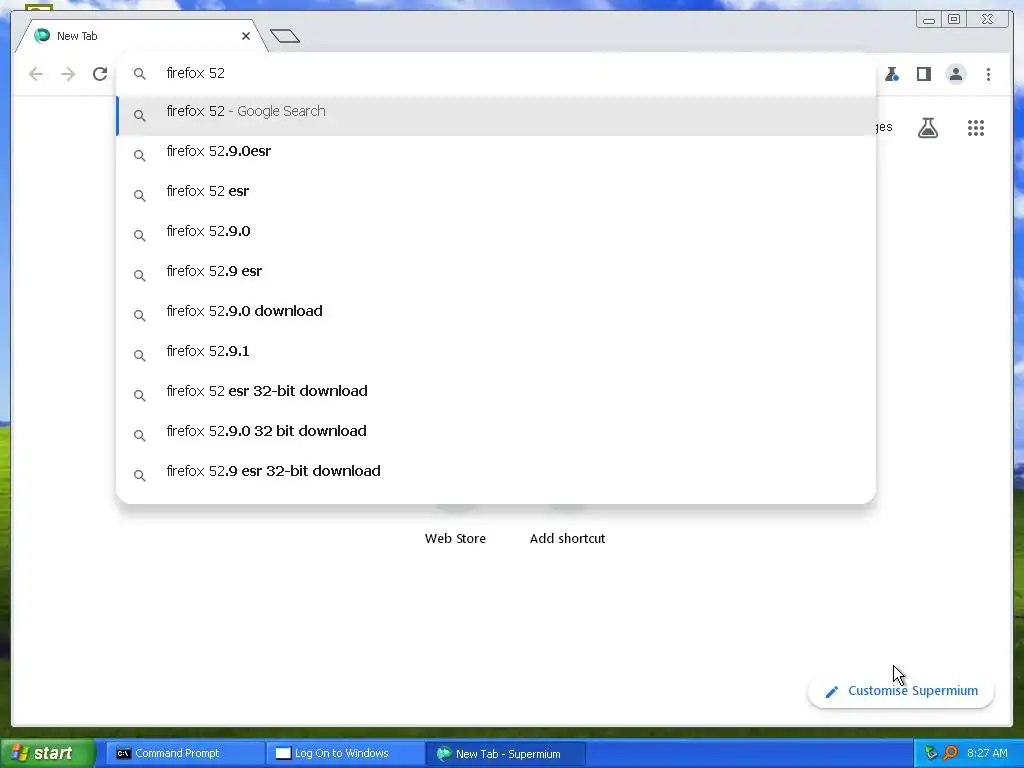
Task: Click the omnibox text 'firefox 52'
Action: (x=195, y=73)
